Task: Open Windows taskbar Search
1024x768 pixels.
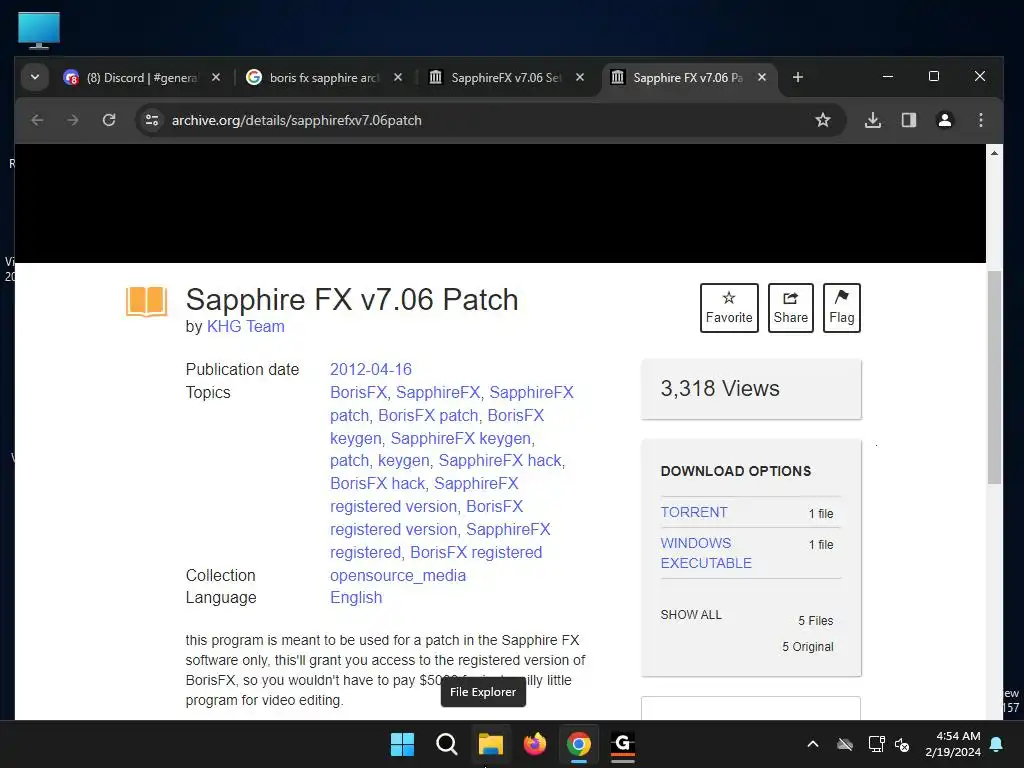Action: click(x=447, y=744)
